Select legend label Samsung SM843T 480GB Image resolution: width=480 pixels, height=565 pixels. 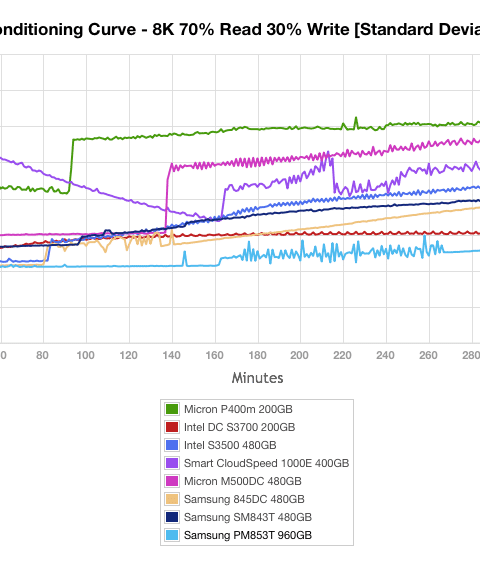(248, 517)
